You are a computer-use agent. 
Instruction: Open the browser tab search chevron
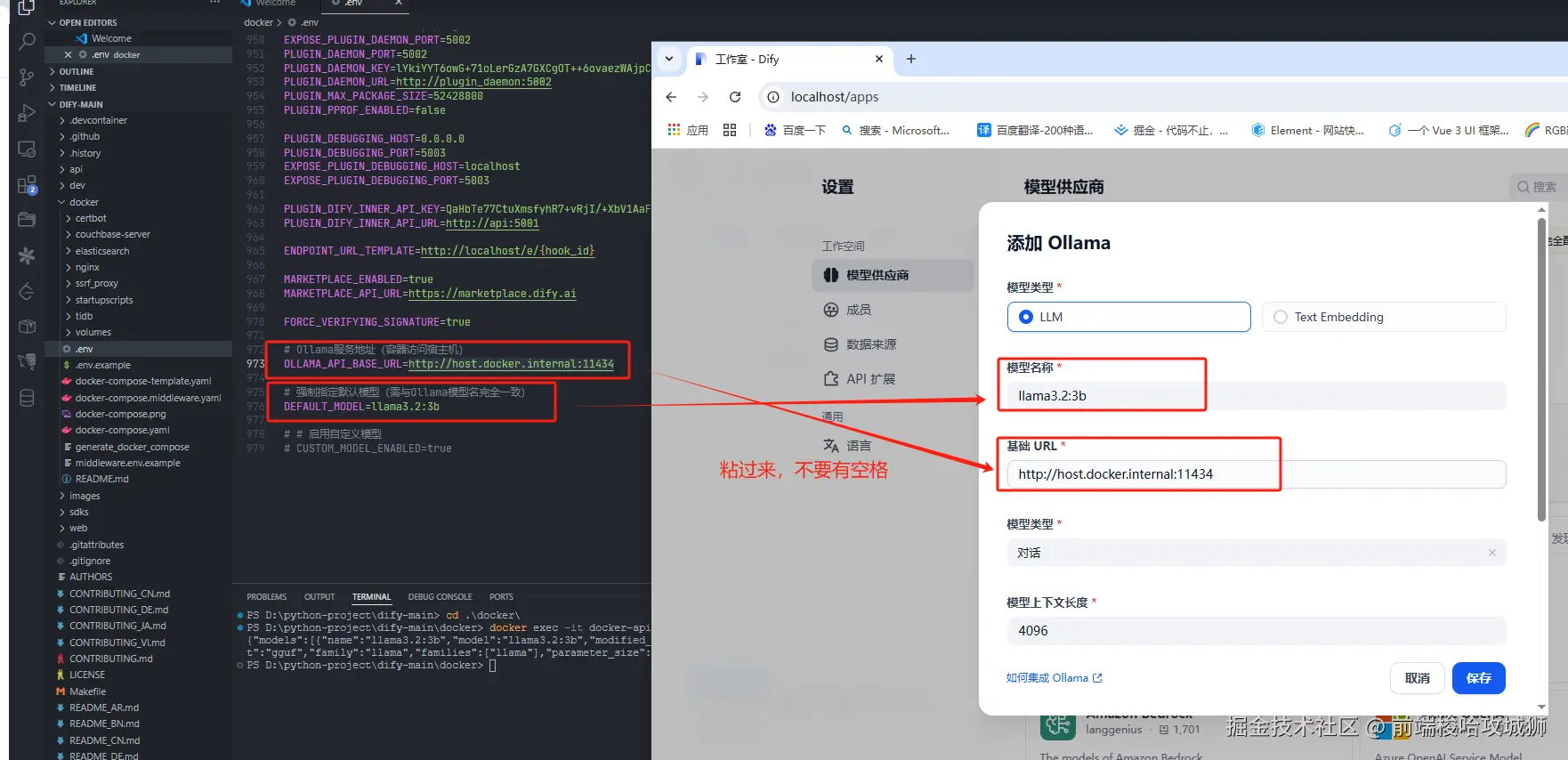669,59
